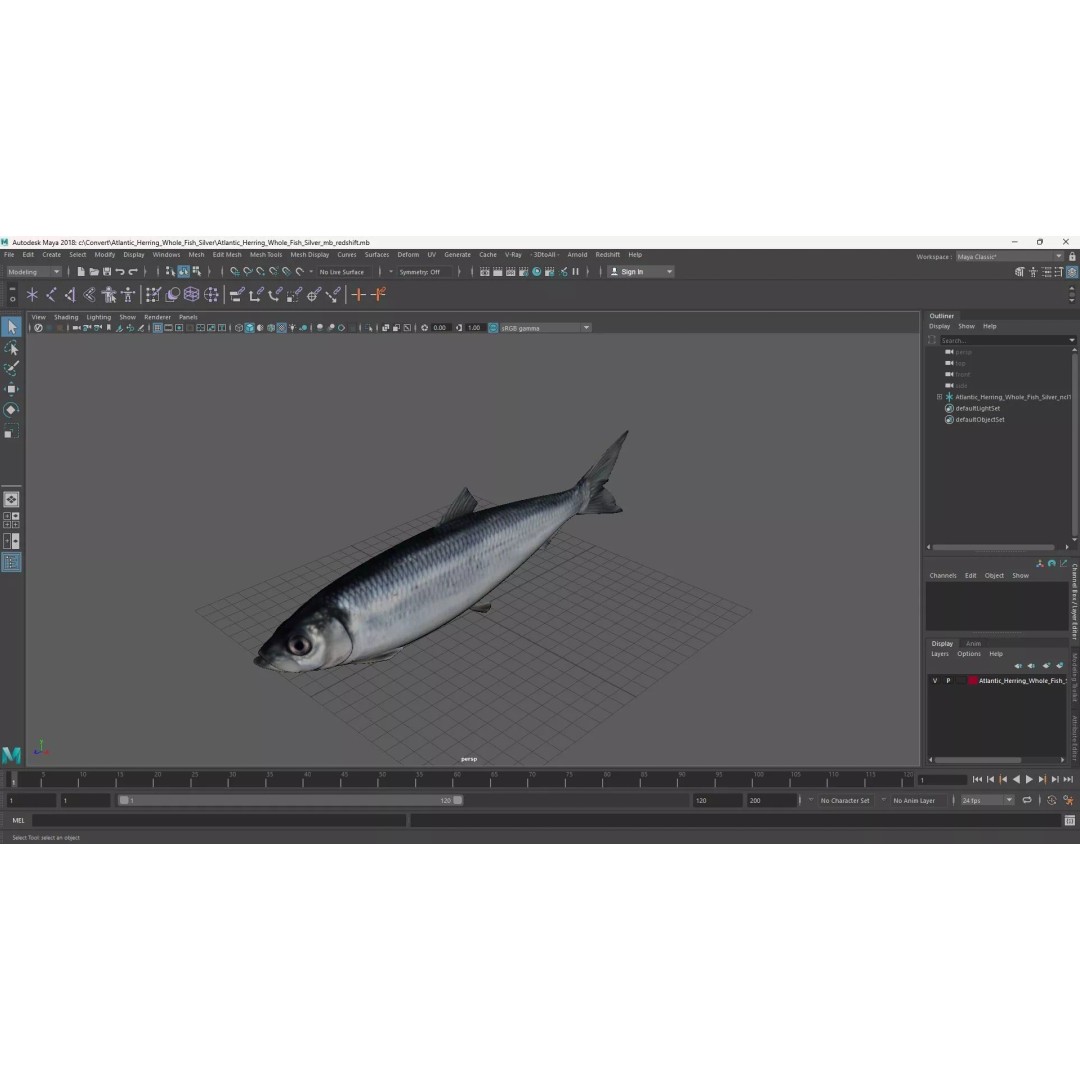Screen dimensions: 1080x1080
Task: Go to end of playback range
Action: point(1068,779)
